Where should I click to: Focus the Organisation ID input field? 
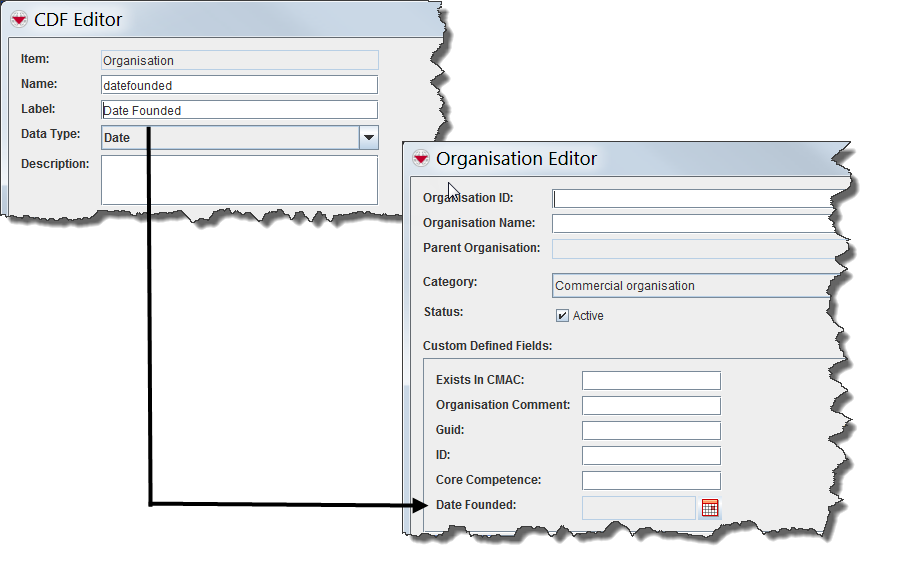[x=692, y=198]
